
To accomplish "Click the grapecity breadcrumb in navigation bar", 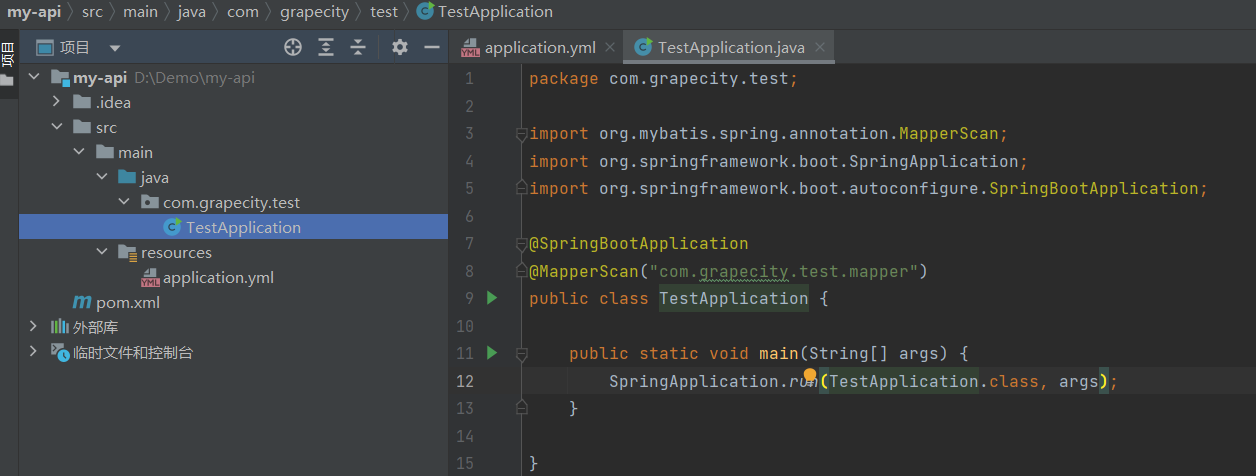I will pos(312,12).
